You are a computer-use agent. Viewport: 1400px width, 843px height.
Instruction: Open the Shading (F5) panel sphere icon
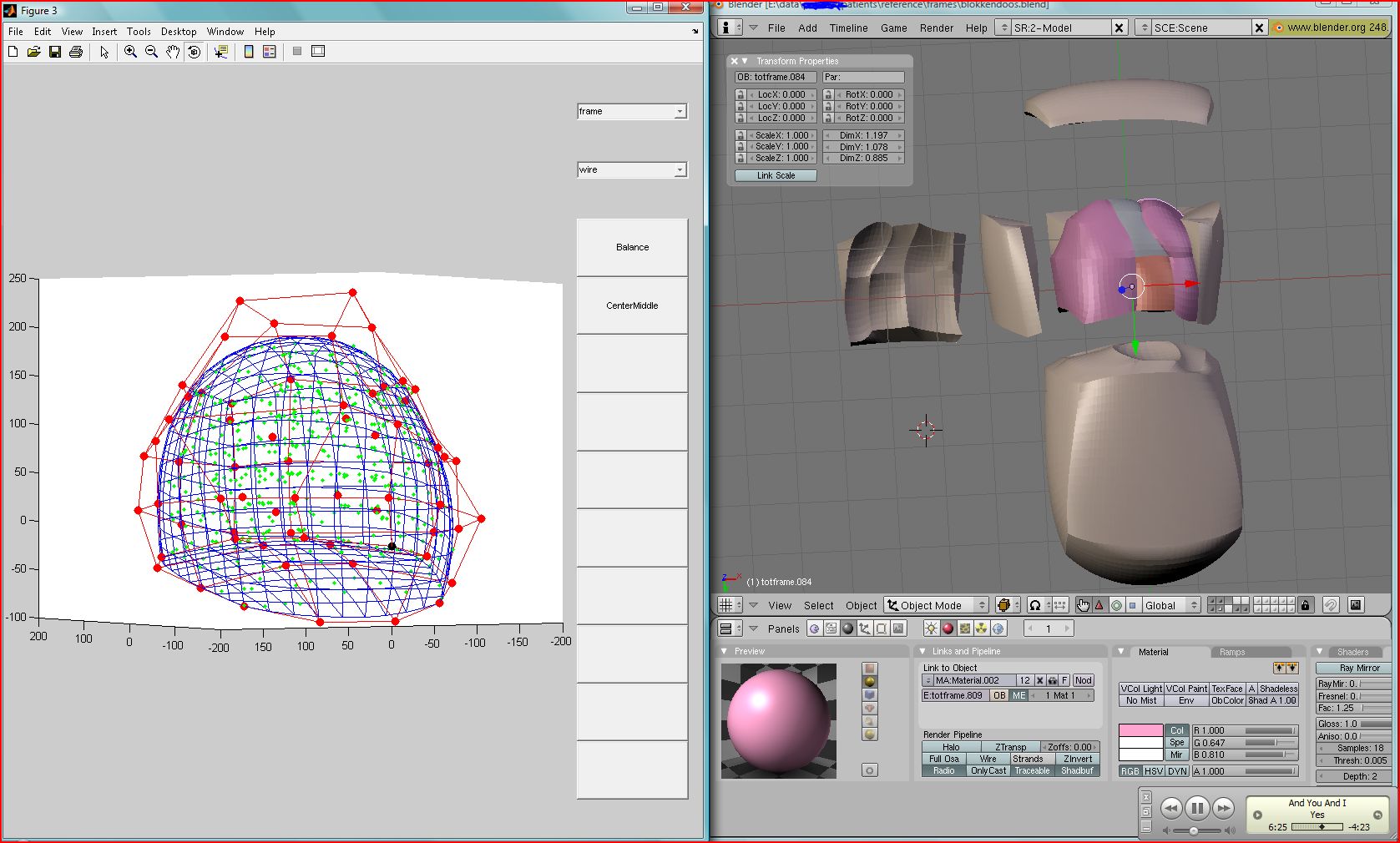(x=848, y=628)
